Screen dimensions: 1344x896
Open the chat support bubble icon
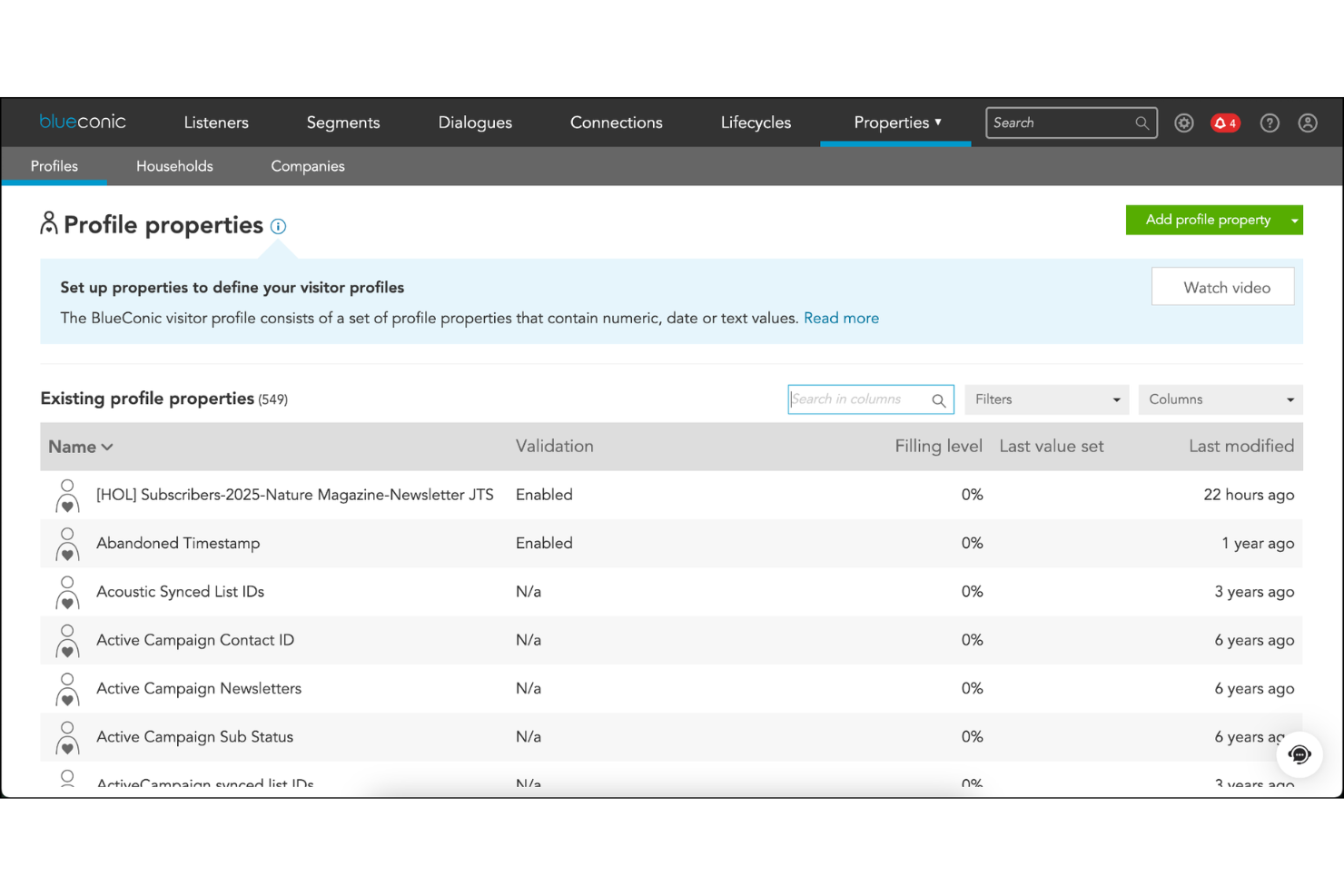pos(1300,754)
